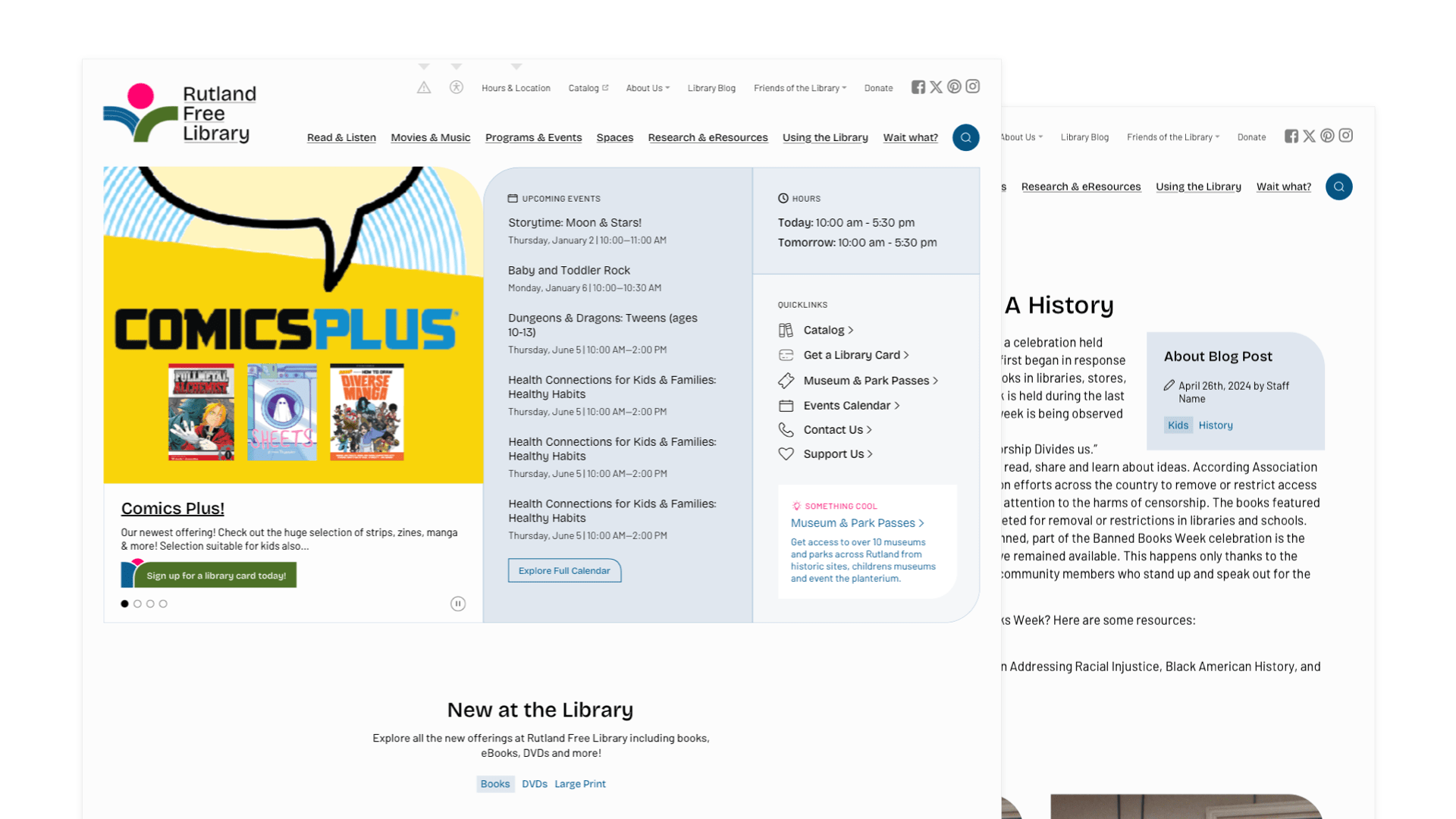Select the fourth carousel slide dot
This screenshot has width=1456, height=819.
pos(163,604)
